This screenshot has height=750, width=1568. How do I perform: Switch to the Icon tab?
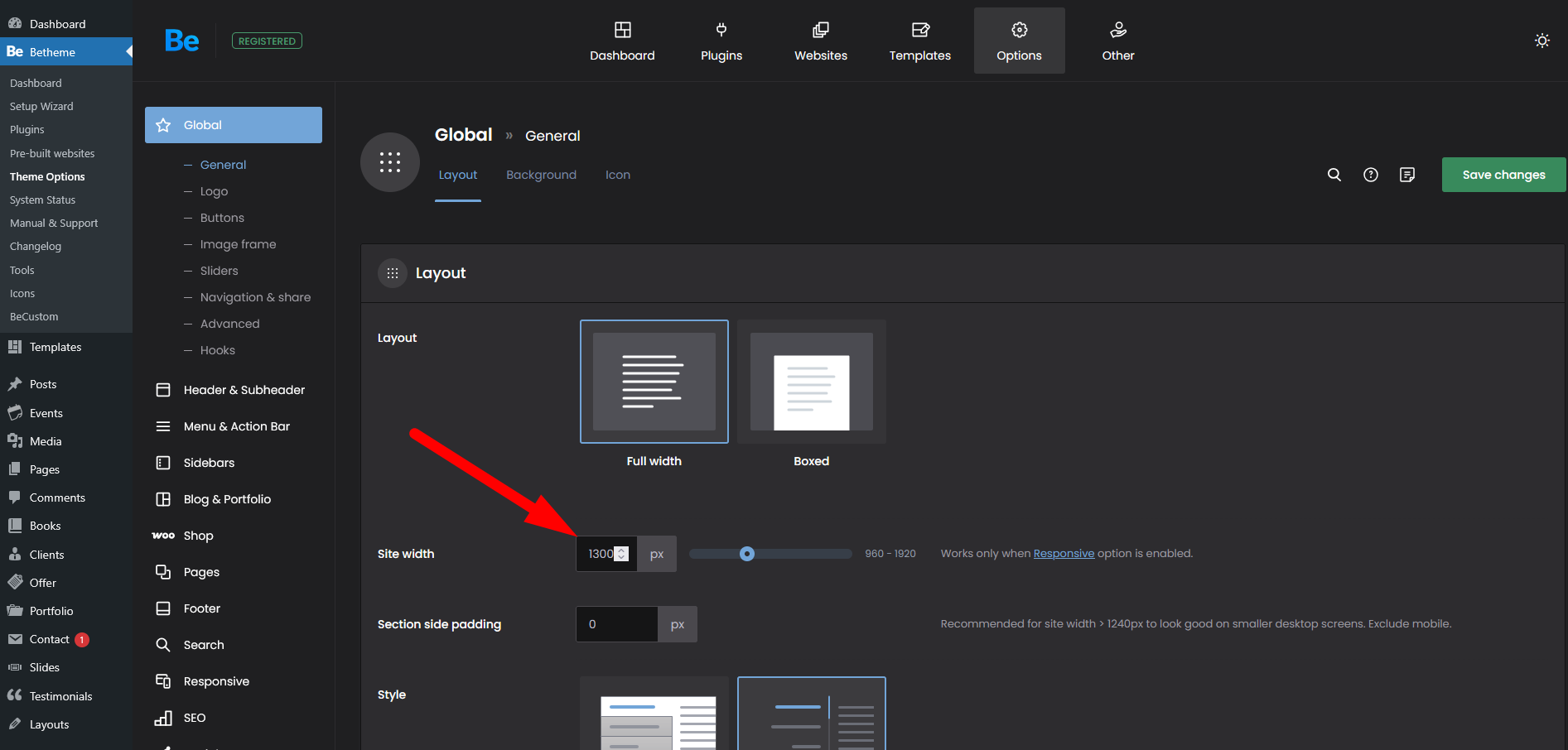(x=617, y=175)
